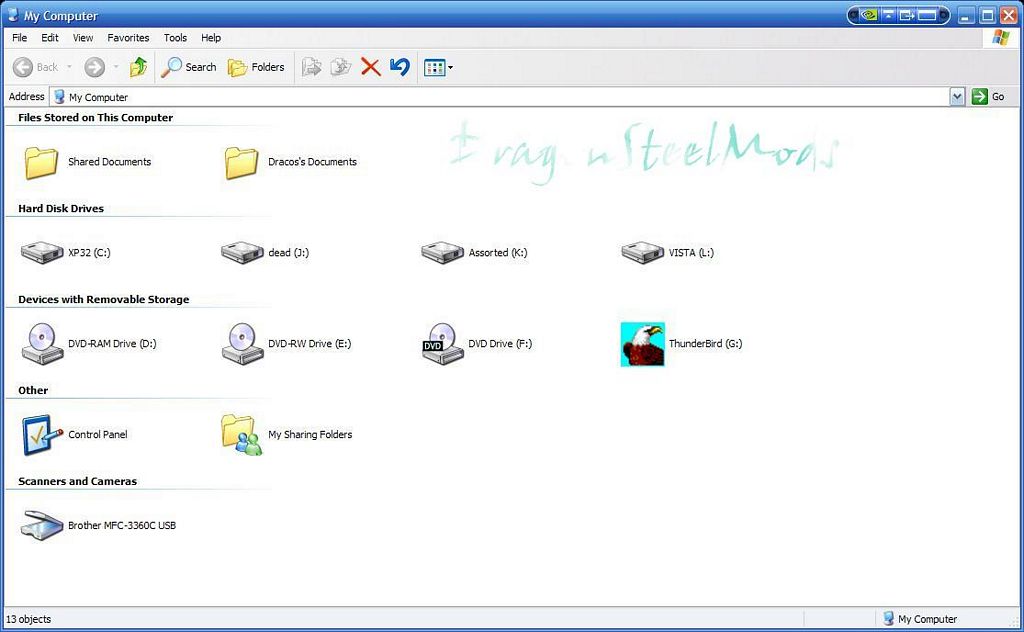Open the DVD-RAM Drive (D:)
This screenshot has height=632, width=1024.
42,344
